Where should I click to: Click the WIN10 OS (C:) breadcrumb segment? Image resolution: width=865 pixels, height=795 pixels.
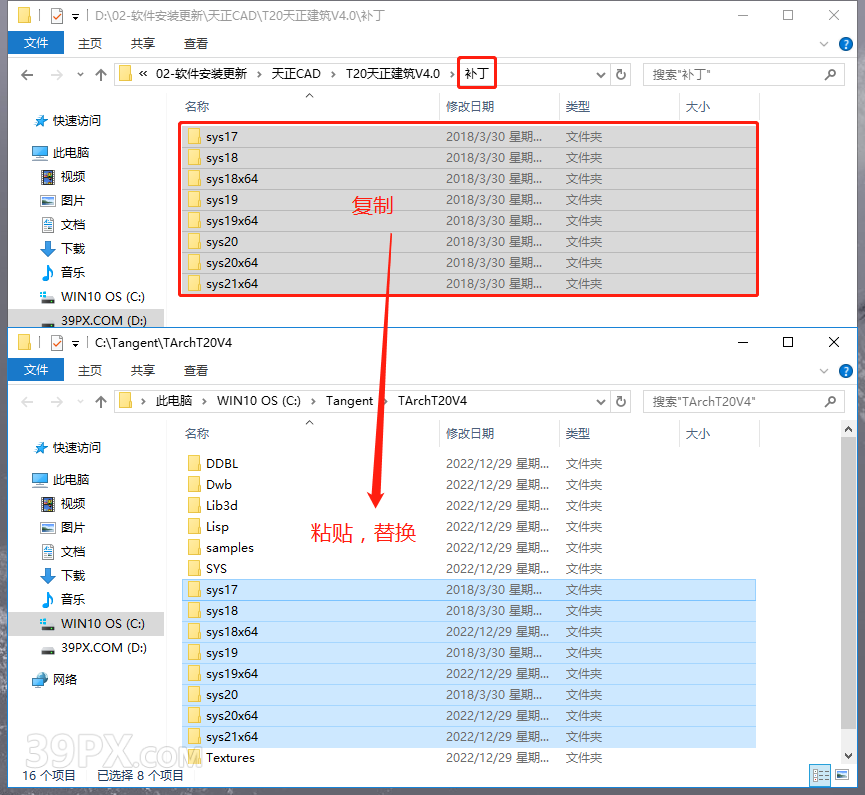click(x=259, y=401)
